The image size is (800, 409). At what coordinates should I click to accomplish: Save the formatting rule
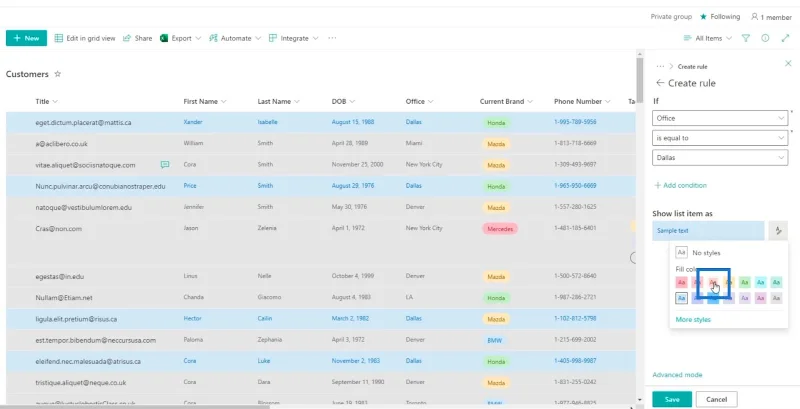tap(672, 399)
